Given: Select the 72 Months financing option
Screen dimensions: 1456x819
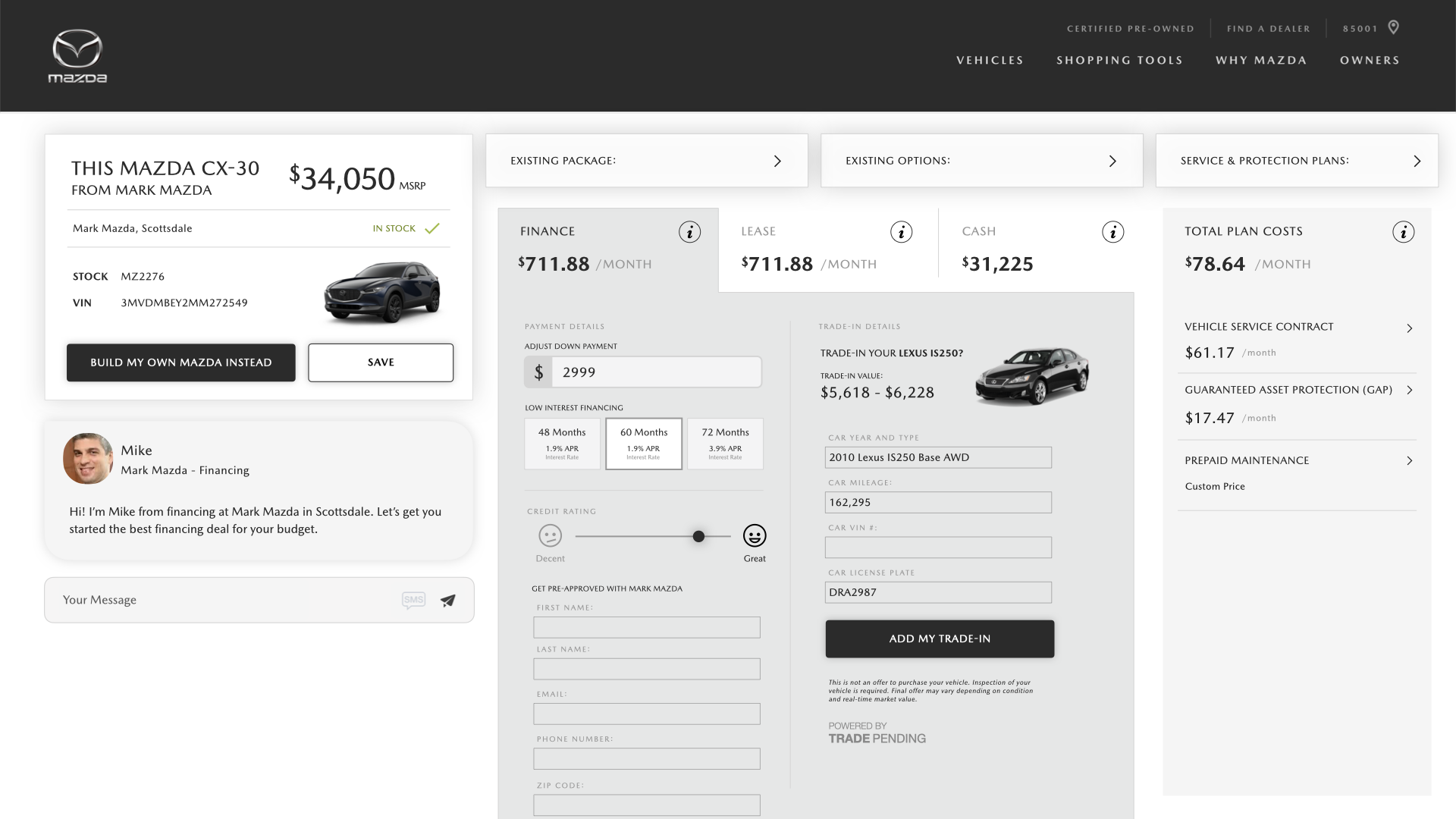Looking at the screenshot, I should (x=725, y=444).
